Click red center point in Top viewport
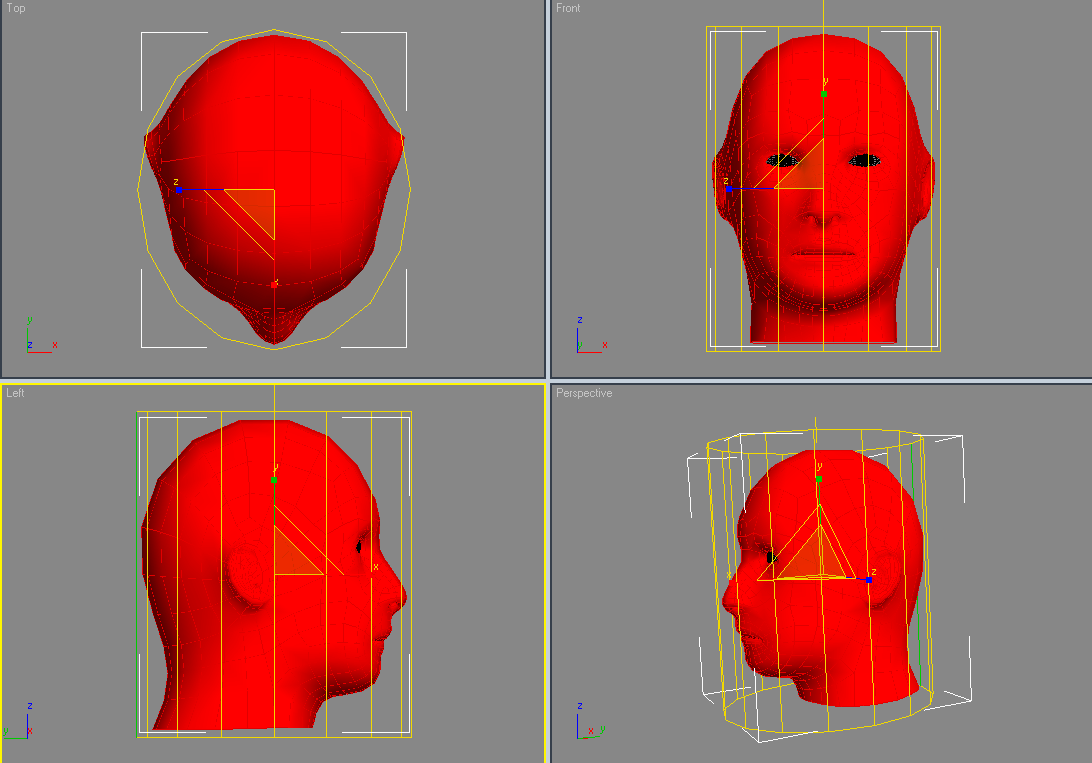The width and height of the screenshot is (1092, 763). [x=274, y=284]
